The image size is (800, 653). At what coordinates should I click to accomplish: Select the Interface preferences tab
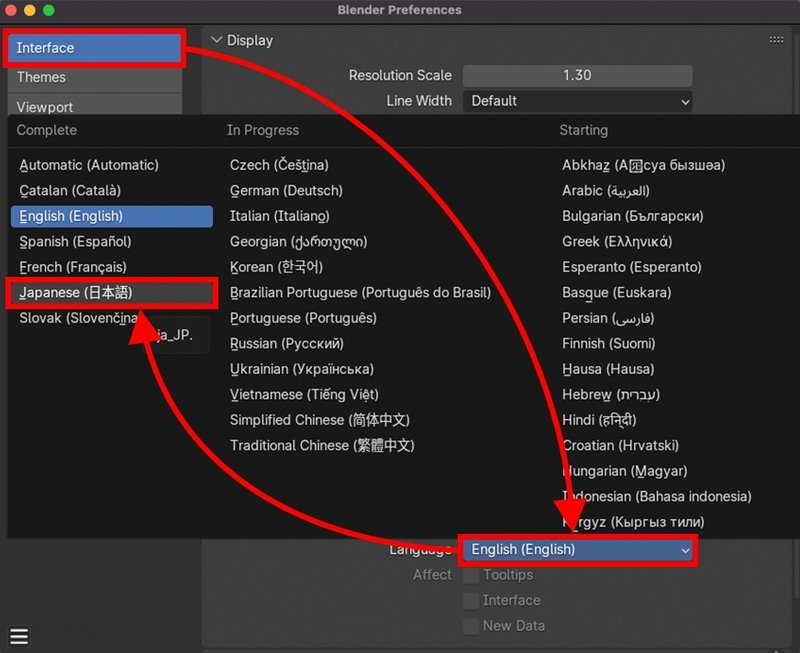pos(94,48)
